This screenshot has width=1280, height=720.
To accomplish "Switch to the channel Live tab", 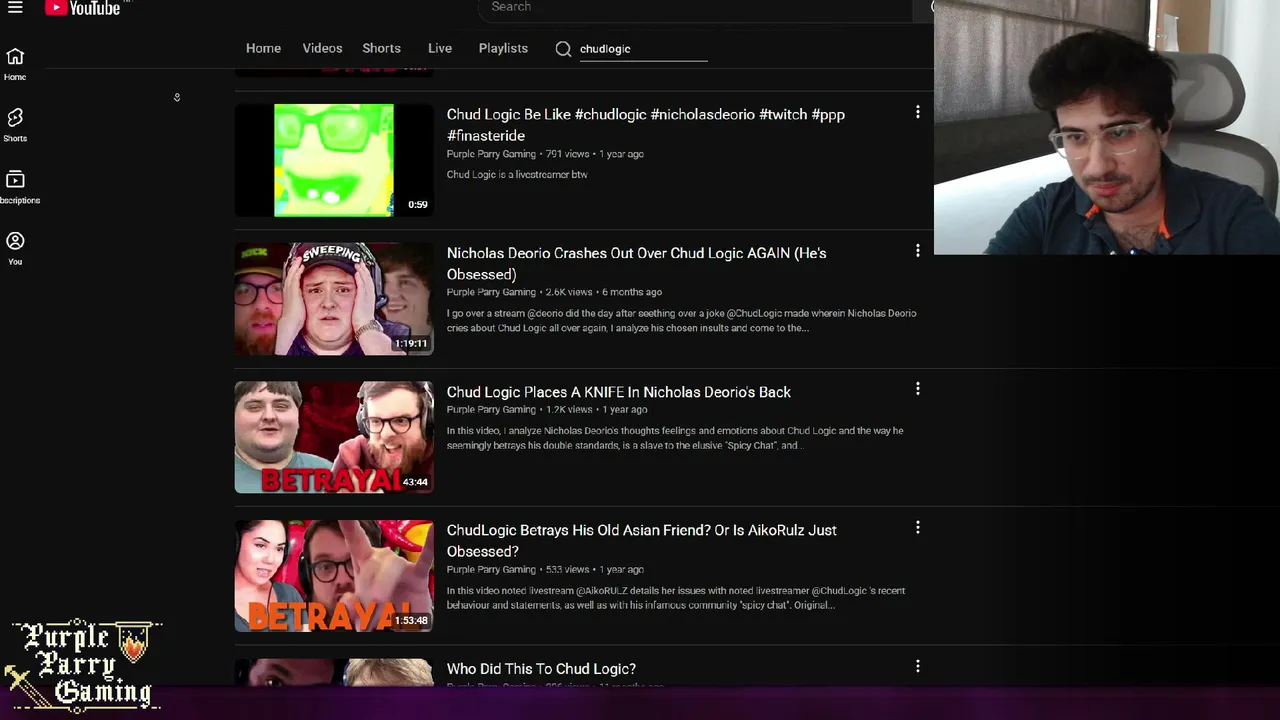I will pyautogui.click(x=440, y=48).
